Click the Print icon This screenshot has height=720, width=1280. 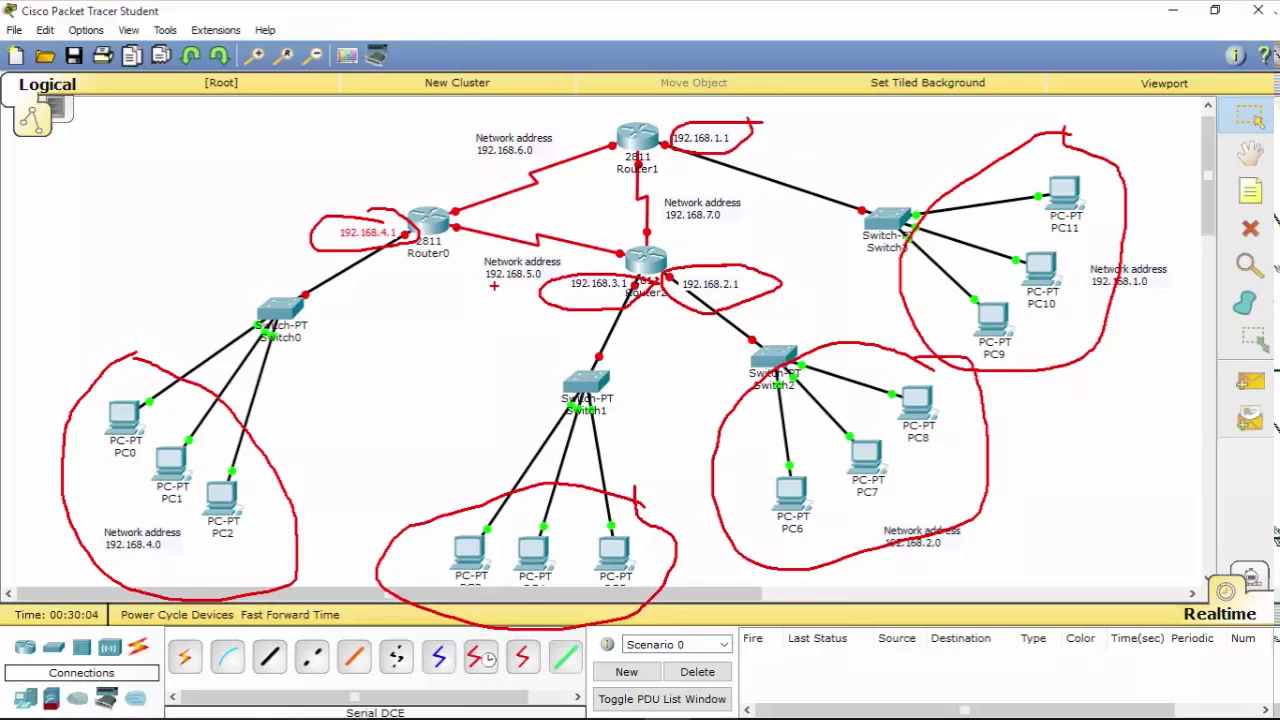click(x=103, y=56)
